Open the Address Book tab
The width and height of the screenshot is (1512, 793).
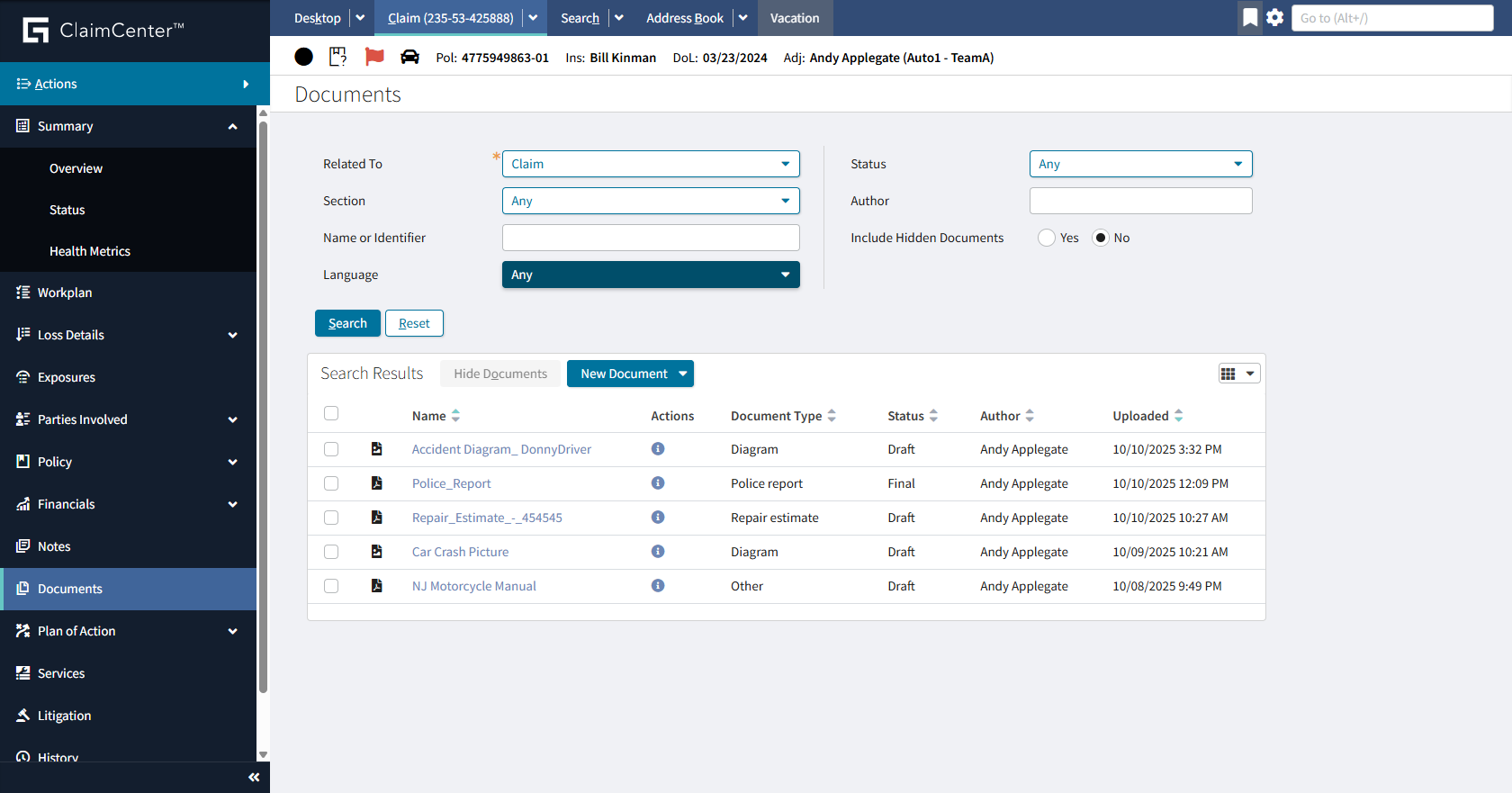tap(685, 18)
